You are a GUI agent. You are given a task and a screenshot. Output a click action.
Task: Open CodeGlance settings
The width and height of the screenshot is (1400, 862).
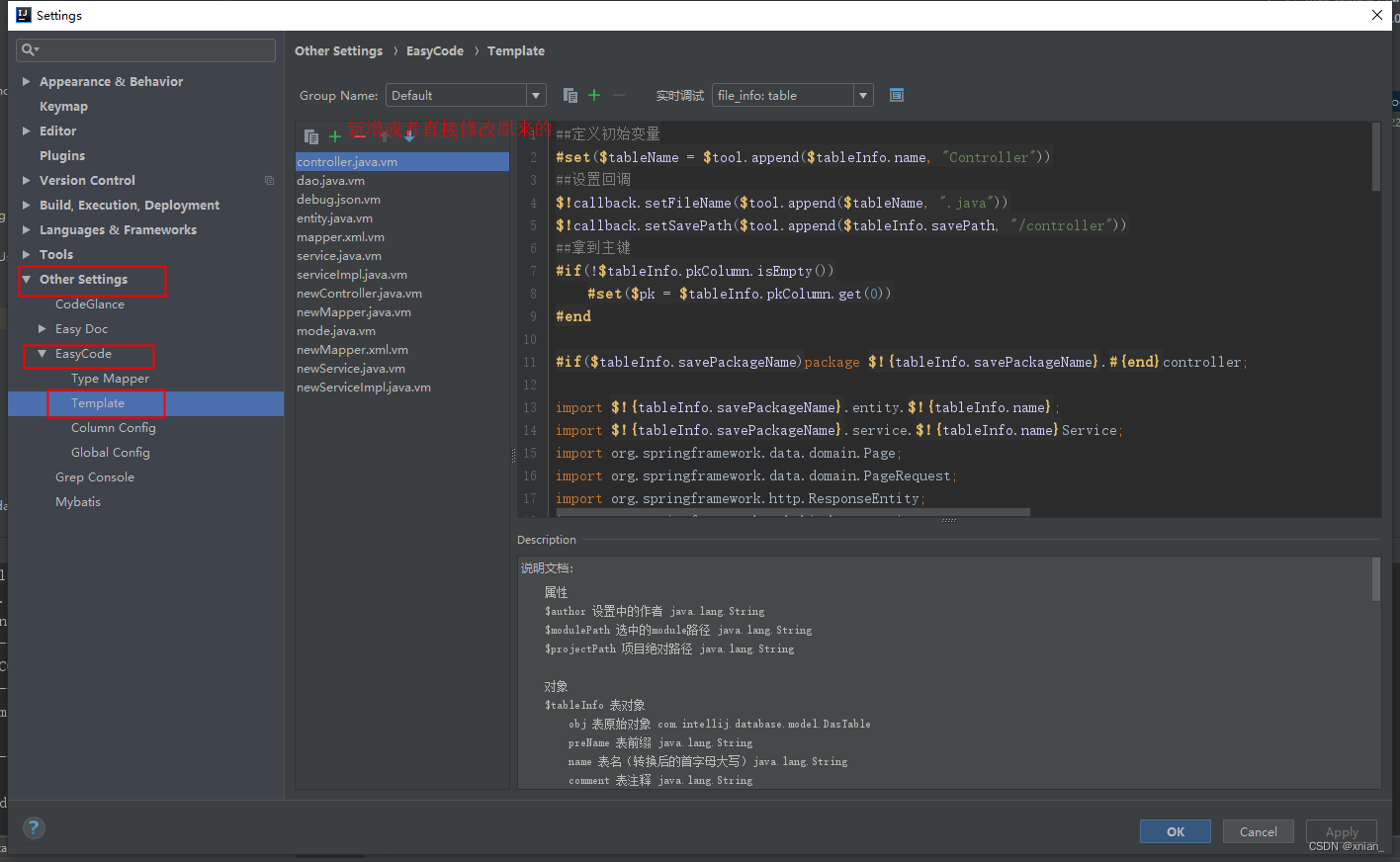pos(90,303)
